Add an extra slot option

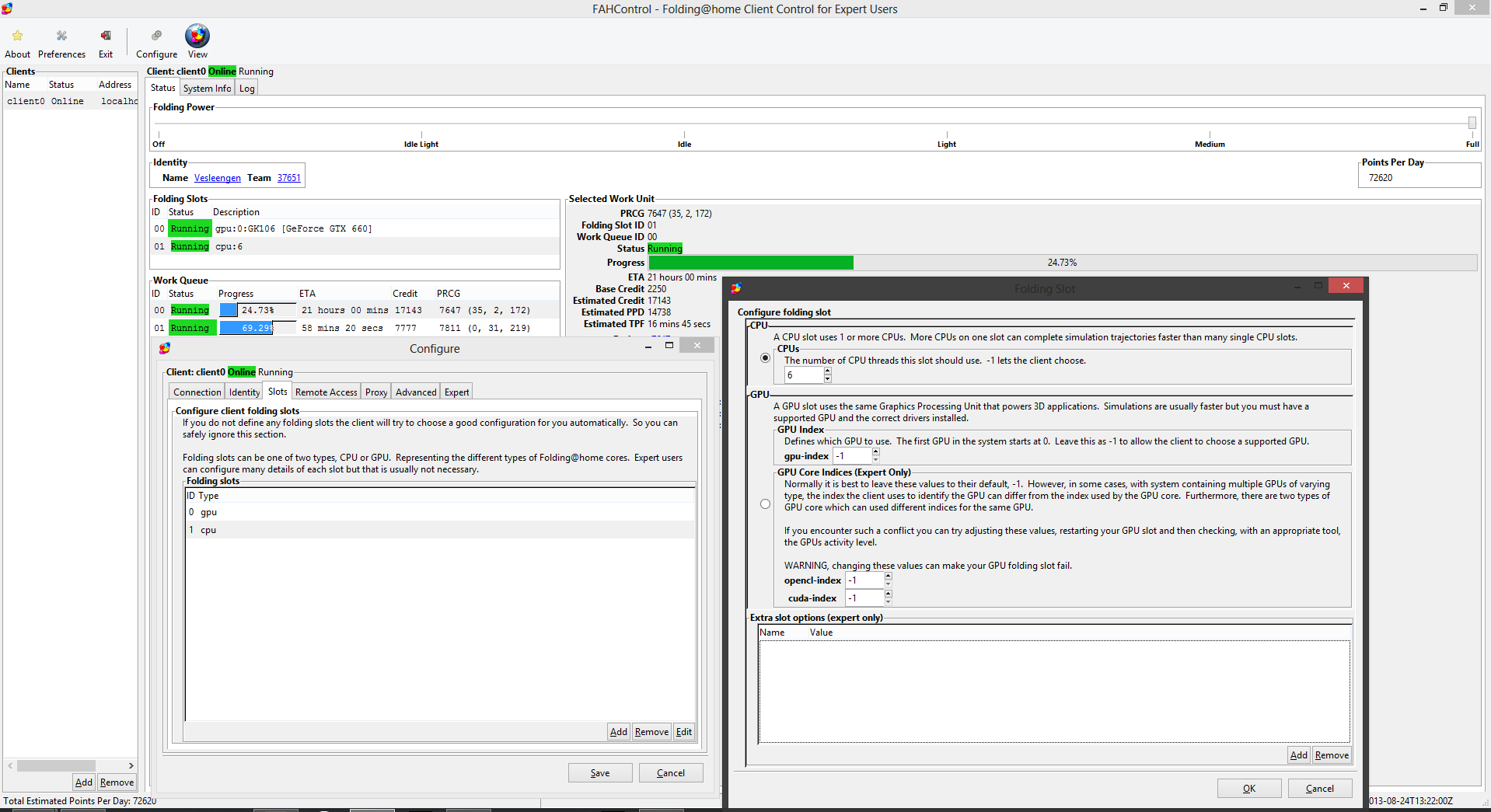pyautogui.click(x=1299, y=755)
